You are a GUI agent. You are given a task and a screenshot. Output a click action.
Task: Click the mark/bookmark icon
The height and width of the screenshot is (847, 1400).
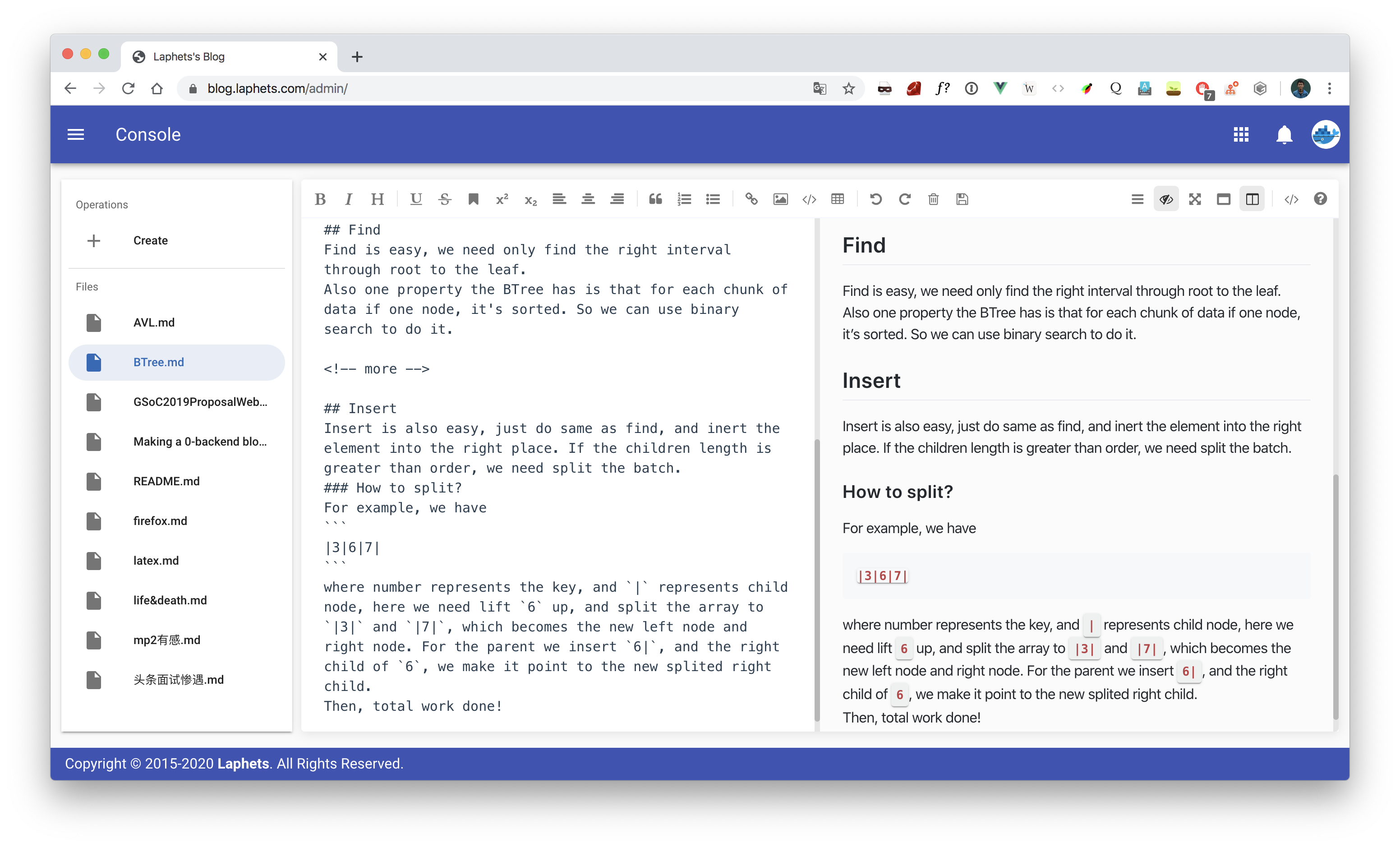[x=473, y=199]
